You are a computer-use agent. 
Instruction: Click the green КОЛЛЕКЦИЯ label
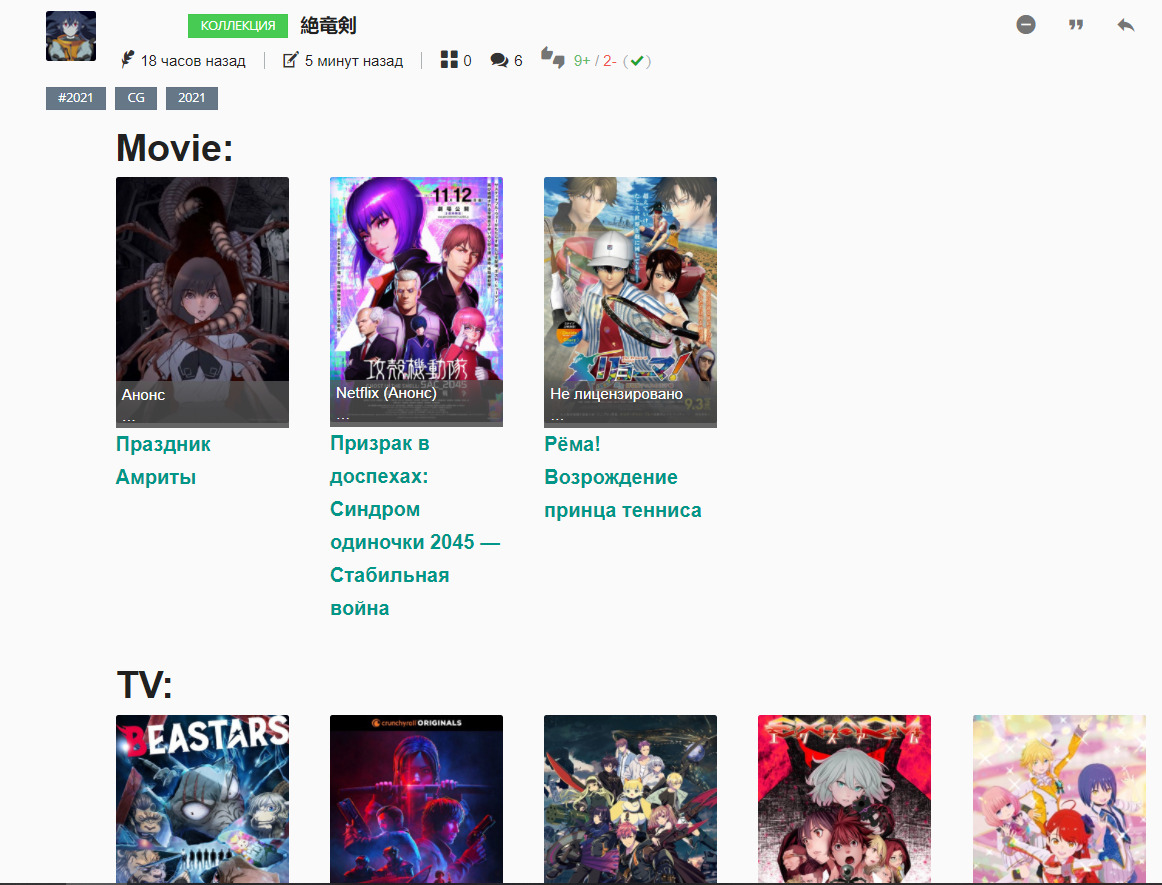pos(238,26)
